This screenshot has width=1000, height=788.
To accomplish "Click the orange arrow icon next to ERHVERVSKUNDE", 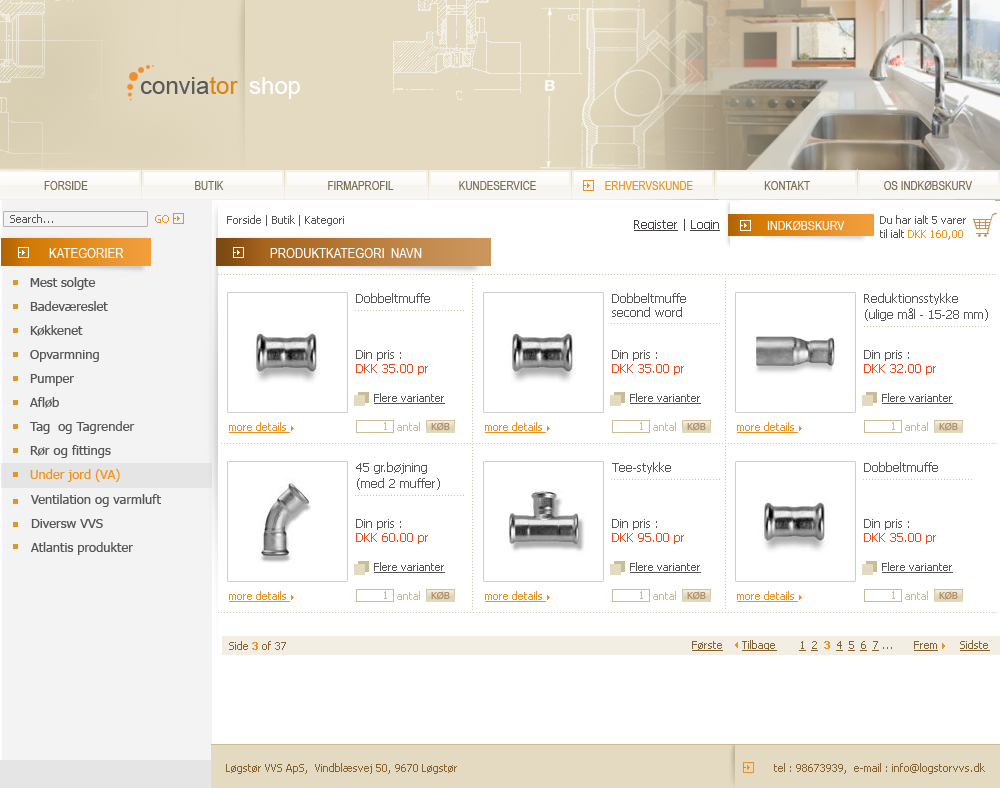I will (x=587, y=185).
